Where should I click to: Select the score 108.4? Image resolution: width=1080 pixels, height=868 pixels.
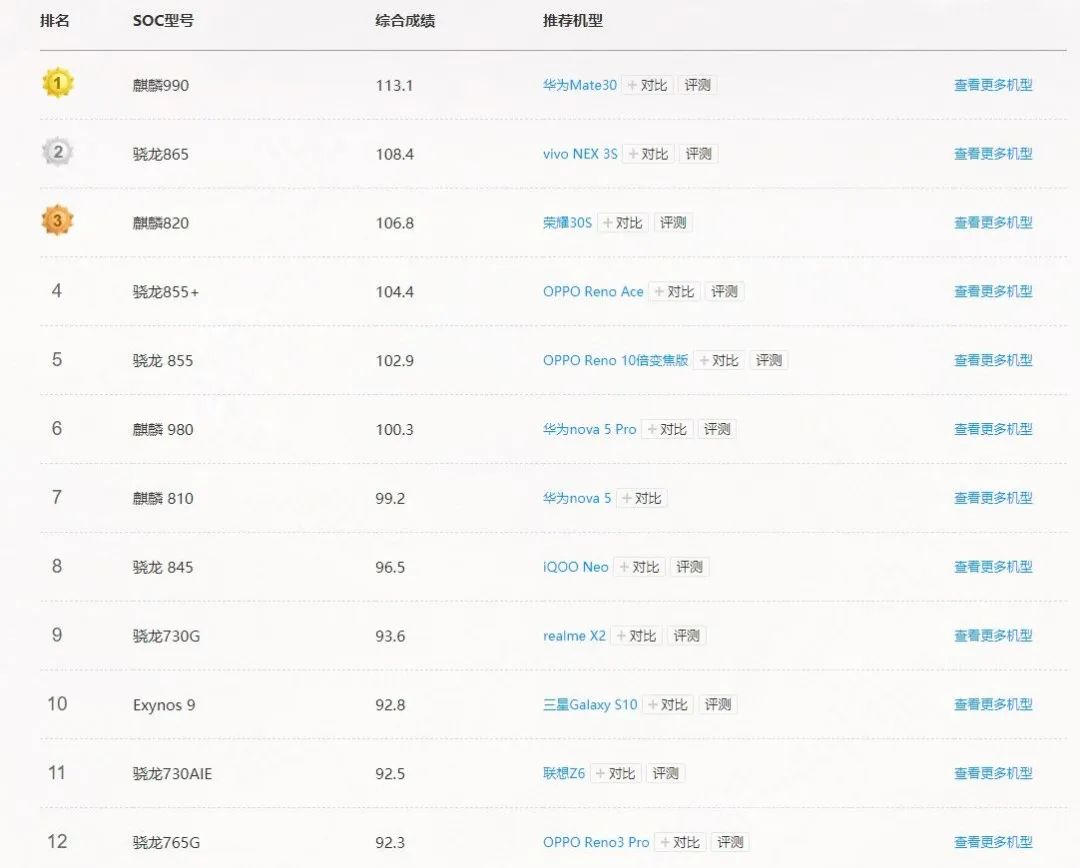(x=395, y=154)
